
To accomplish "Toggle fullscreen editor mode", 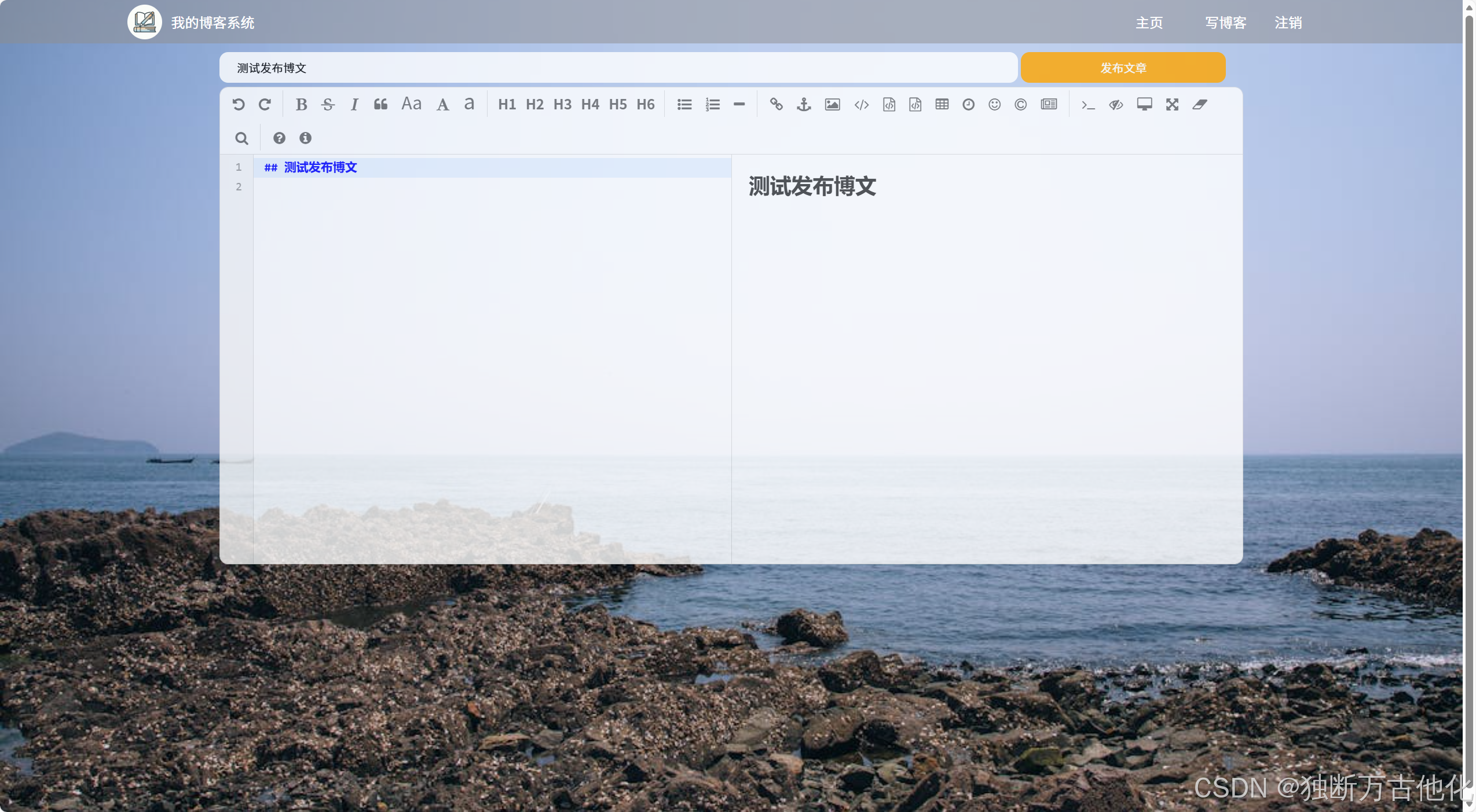I will (1172, 104).
